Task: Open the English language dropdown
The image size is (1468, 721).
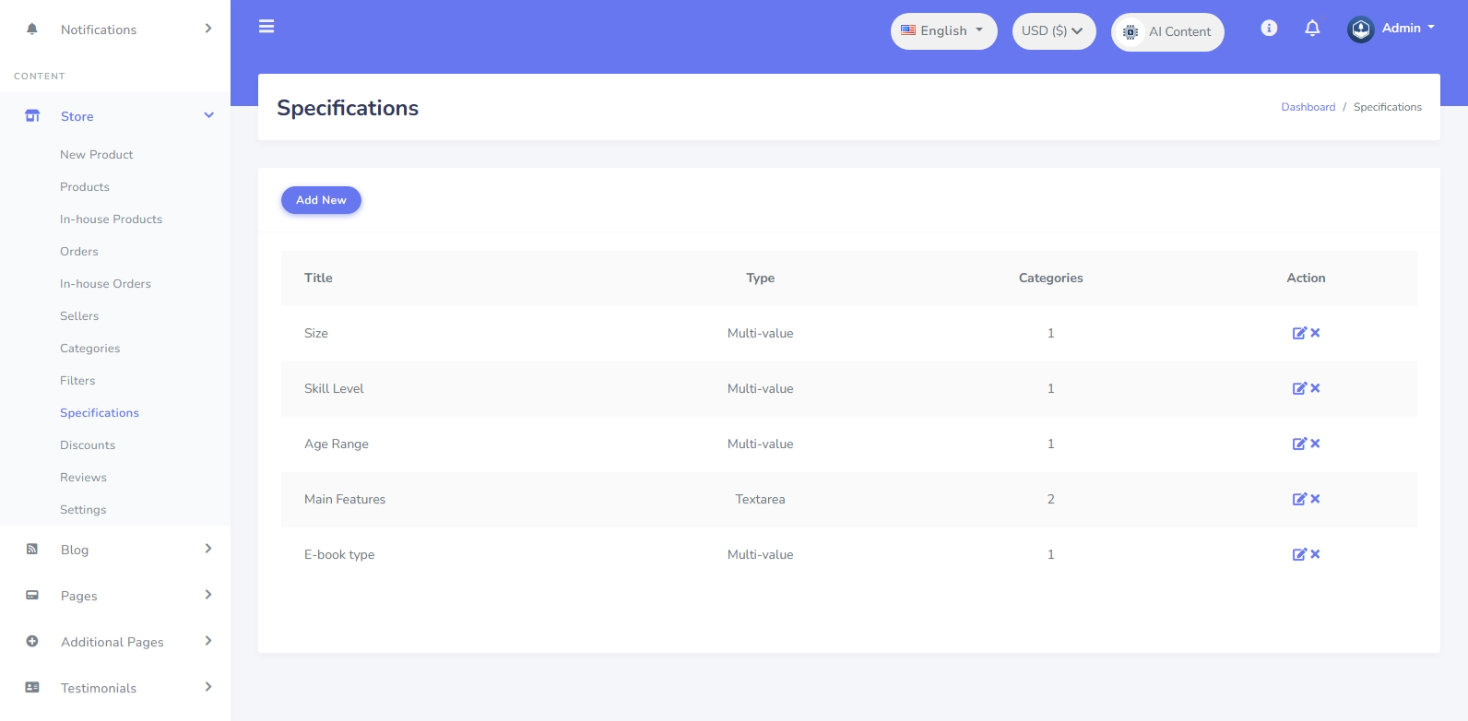Action: tap(943, 31)
